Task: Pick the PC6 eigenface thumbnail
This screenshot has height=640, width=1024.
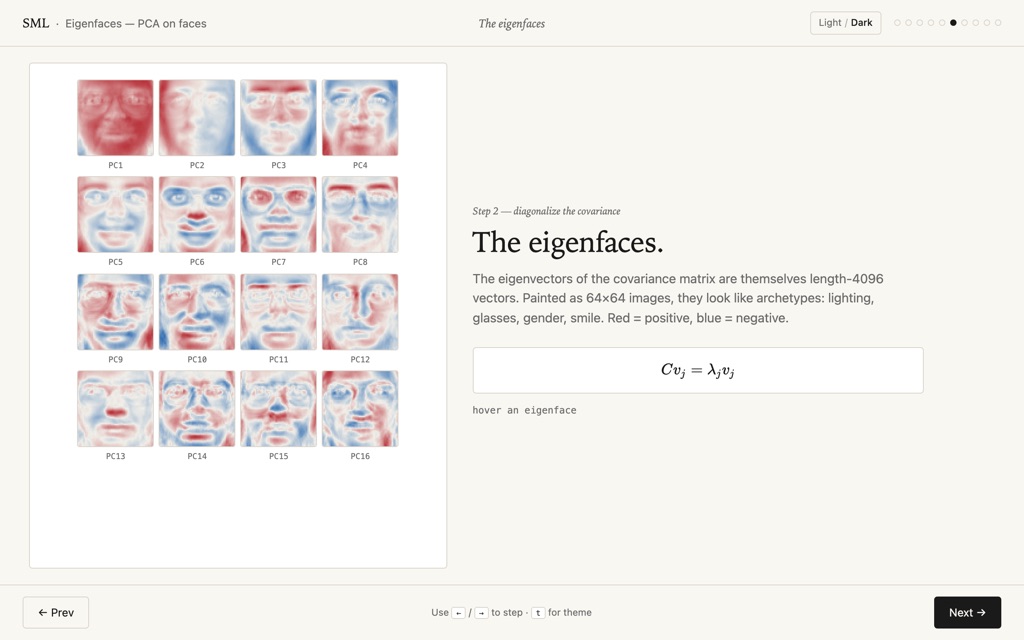Action: pos(197,214)
